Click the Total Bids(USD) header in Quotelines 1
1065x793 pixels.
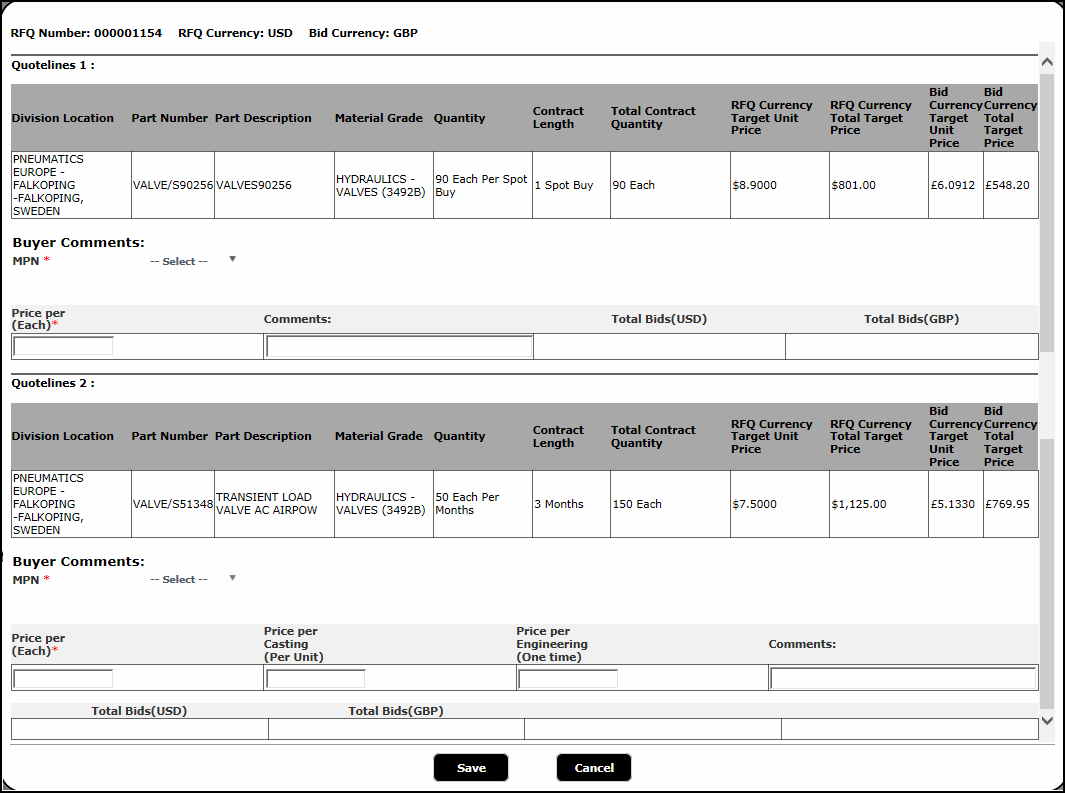pos(659,318)
